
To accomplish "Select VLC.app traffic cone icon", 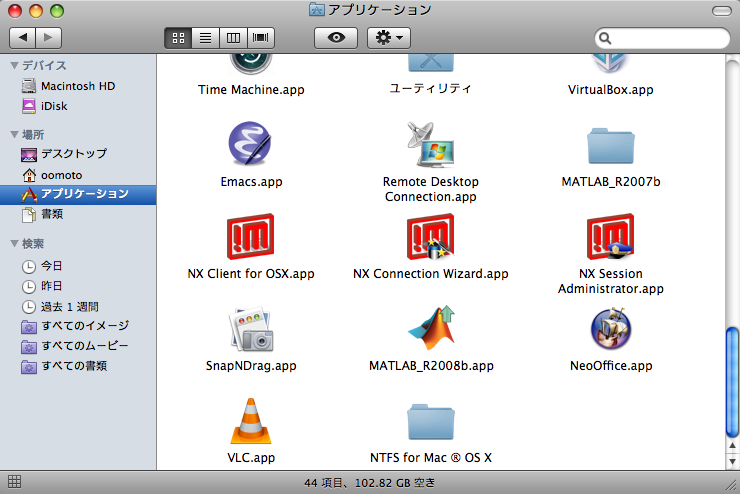I will point(251,421).
